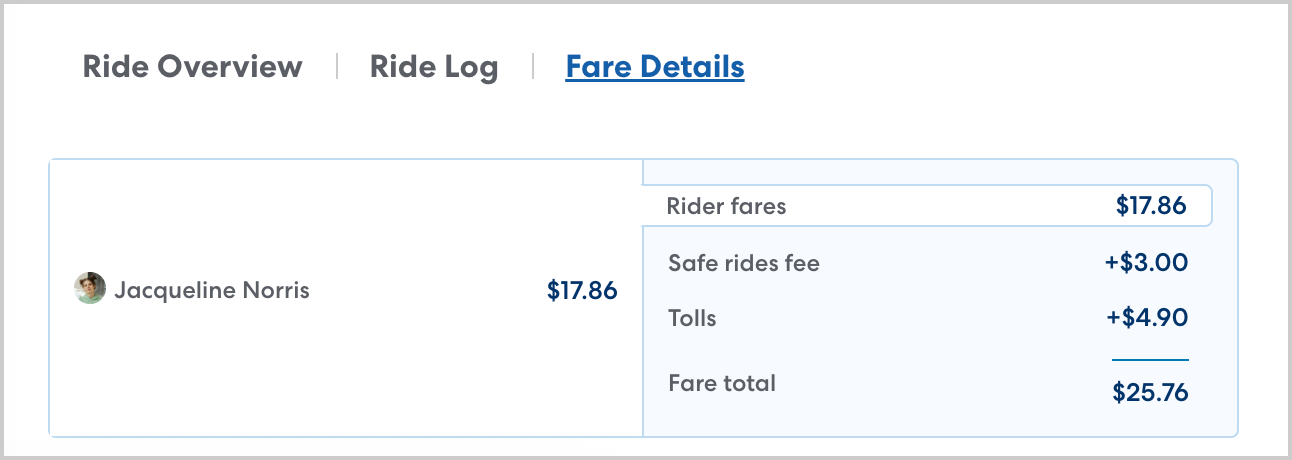
Task: Click the +$3.00 safe rides amount
Action: (x=1146, y=264)
